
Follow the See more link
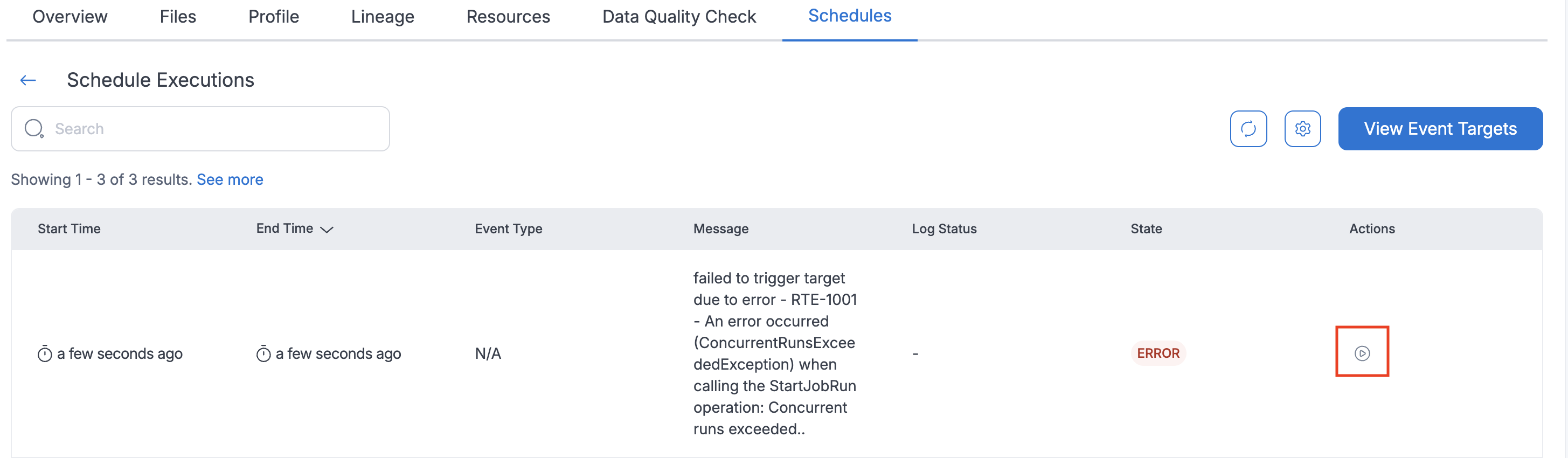click(x=230, y=179)
